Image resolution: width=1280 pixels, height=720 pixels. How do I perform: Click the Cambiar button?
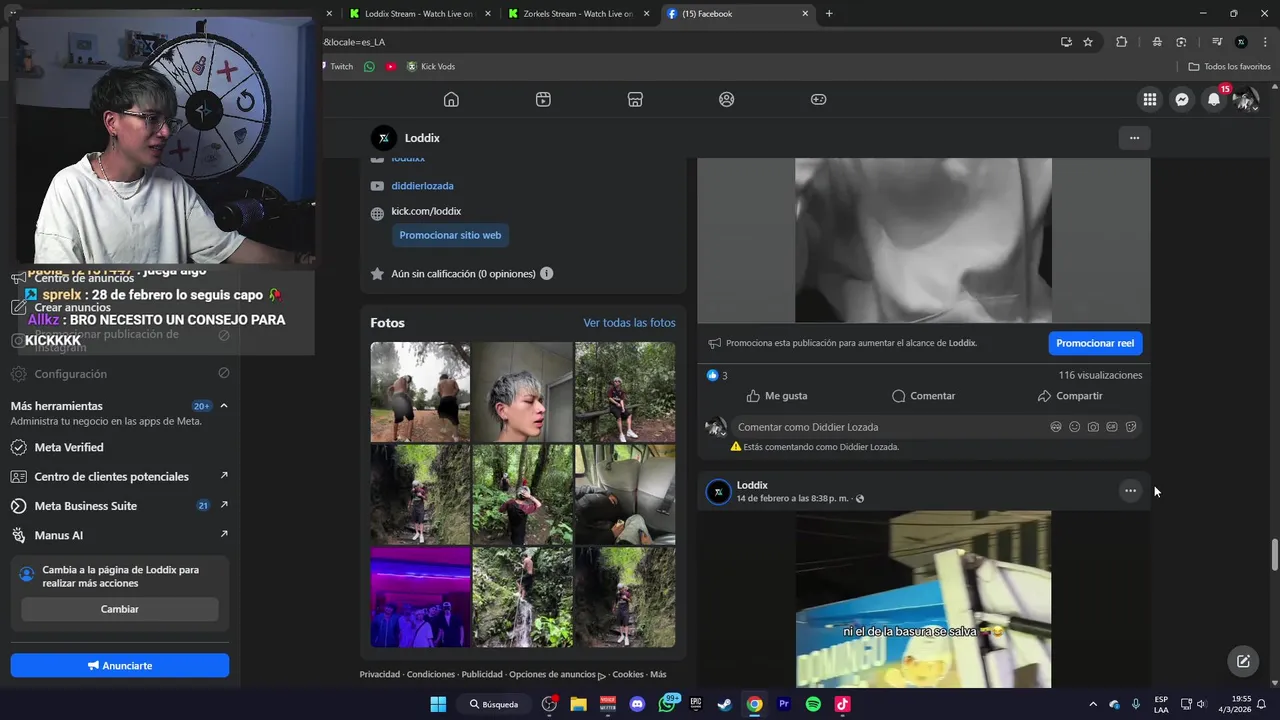click(x=120, y=609)
